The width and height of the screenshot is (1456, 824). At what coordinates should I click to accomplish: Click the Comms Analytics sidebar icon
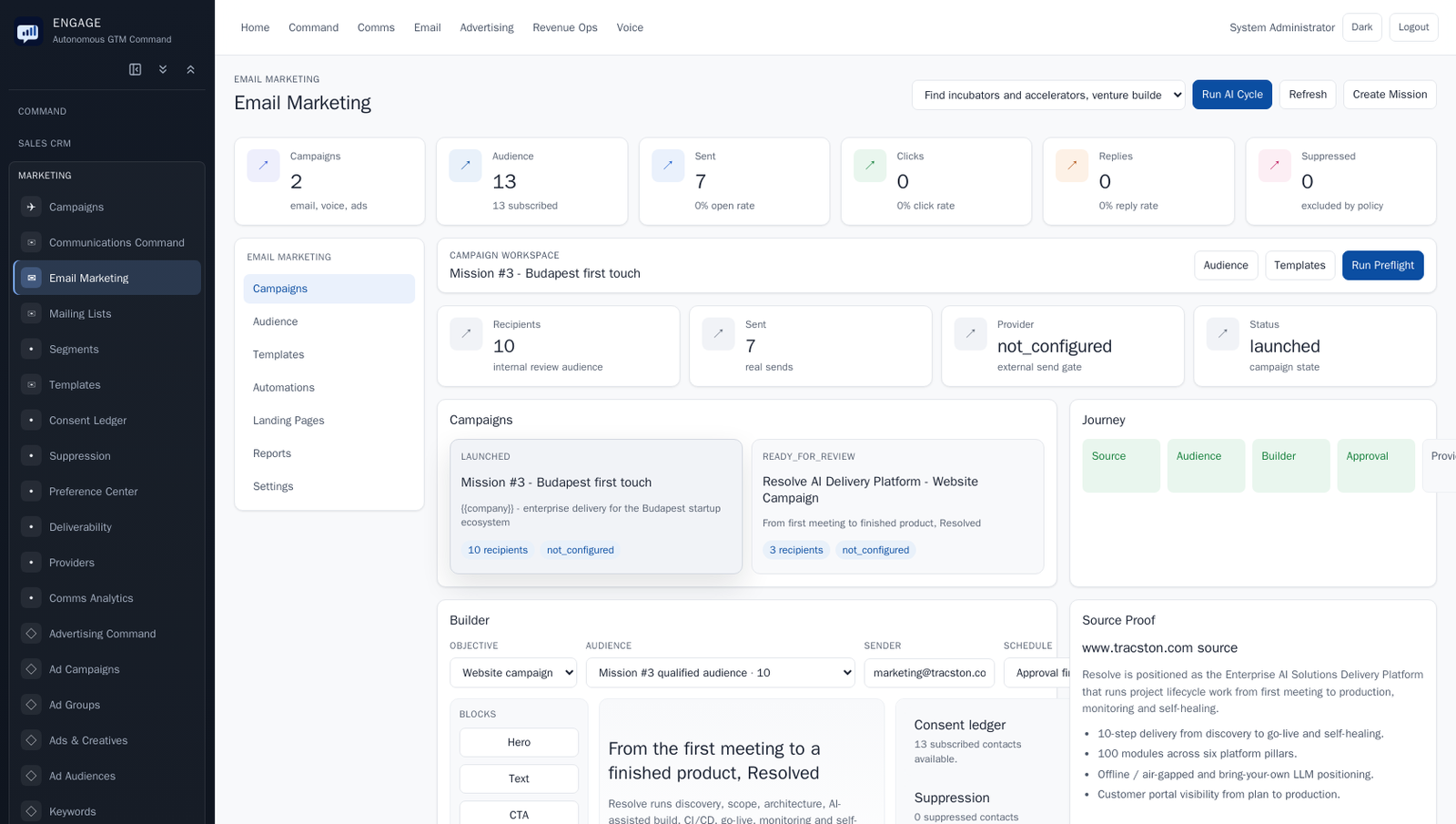point(31,597)
